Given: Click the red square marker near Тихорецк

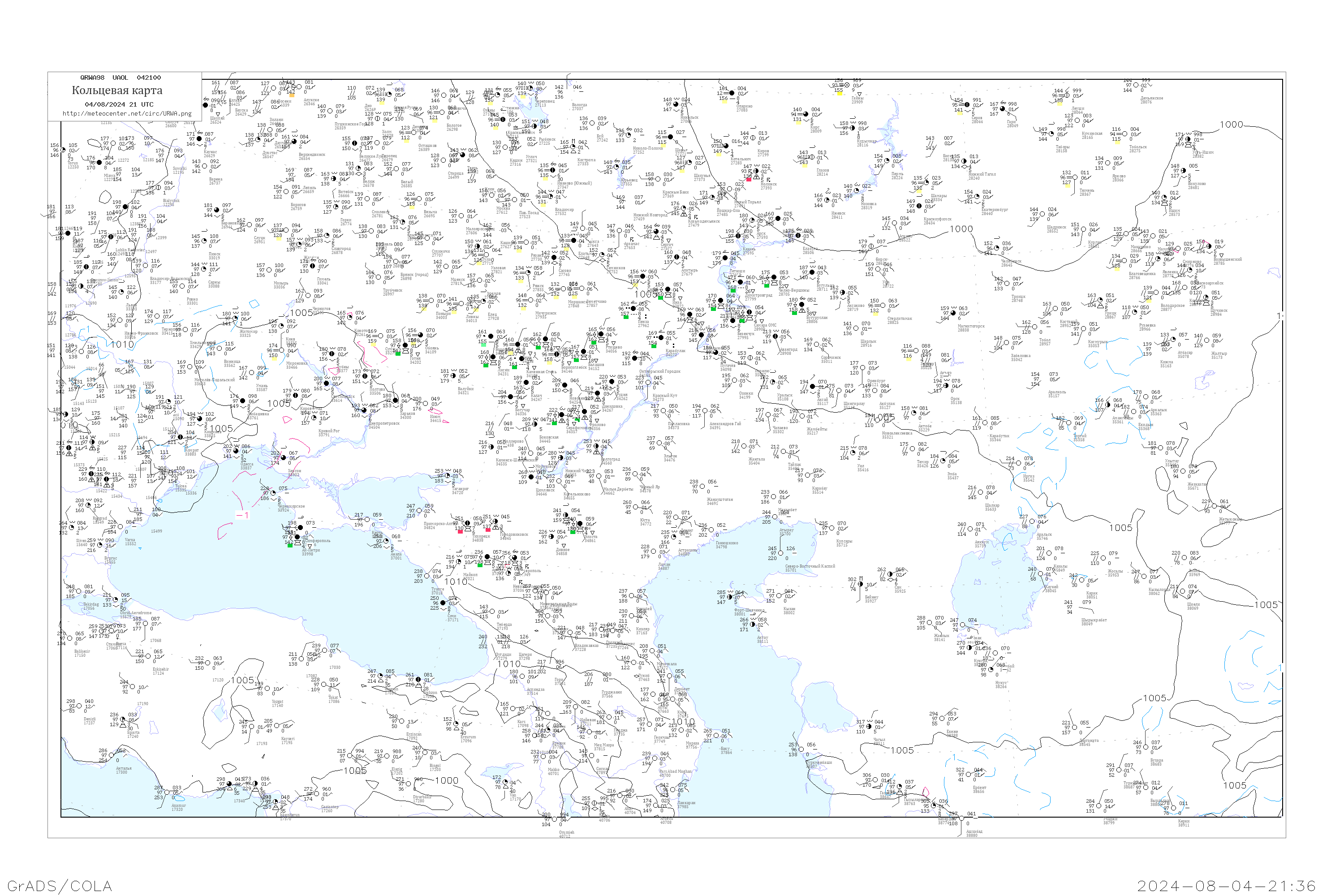Looking at the screenshot, I should point(461,531).
